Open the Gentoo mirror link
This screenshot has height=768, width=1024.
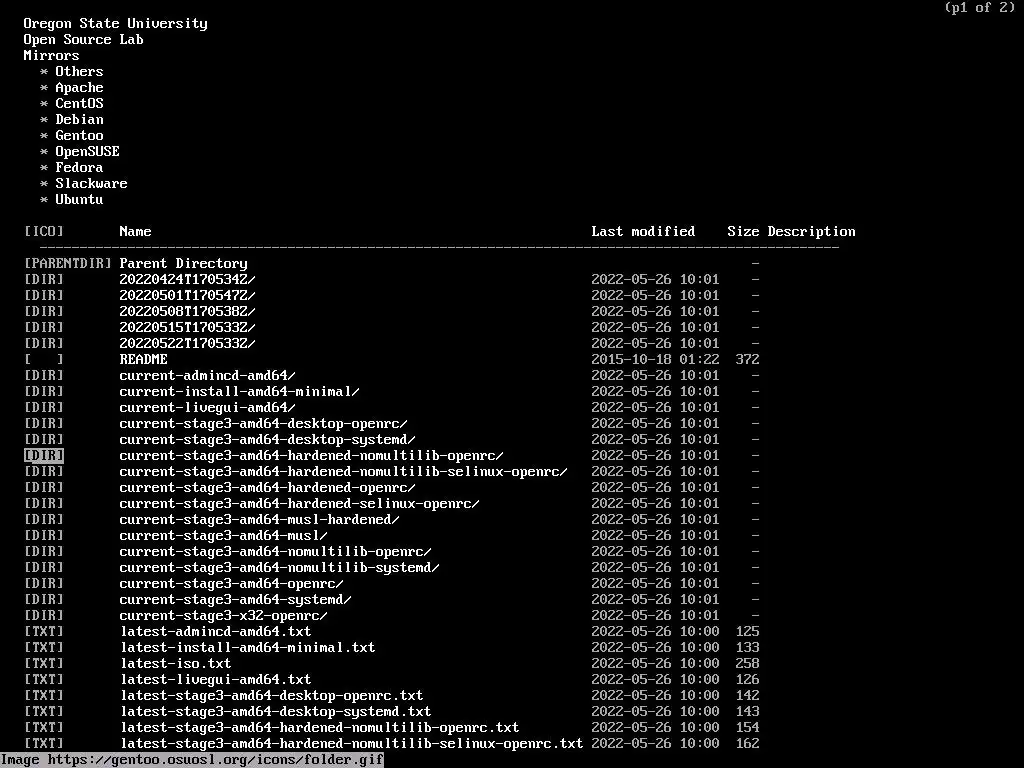(x=79, y=135)
